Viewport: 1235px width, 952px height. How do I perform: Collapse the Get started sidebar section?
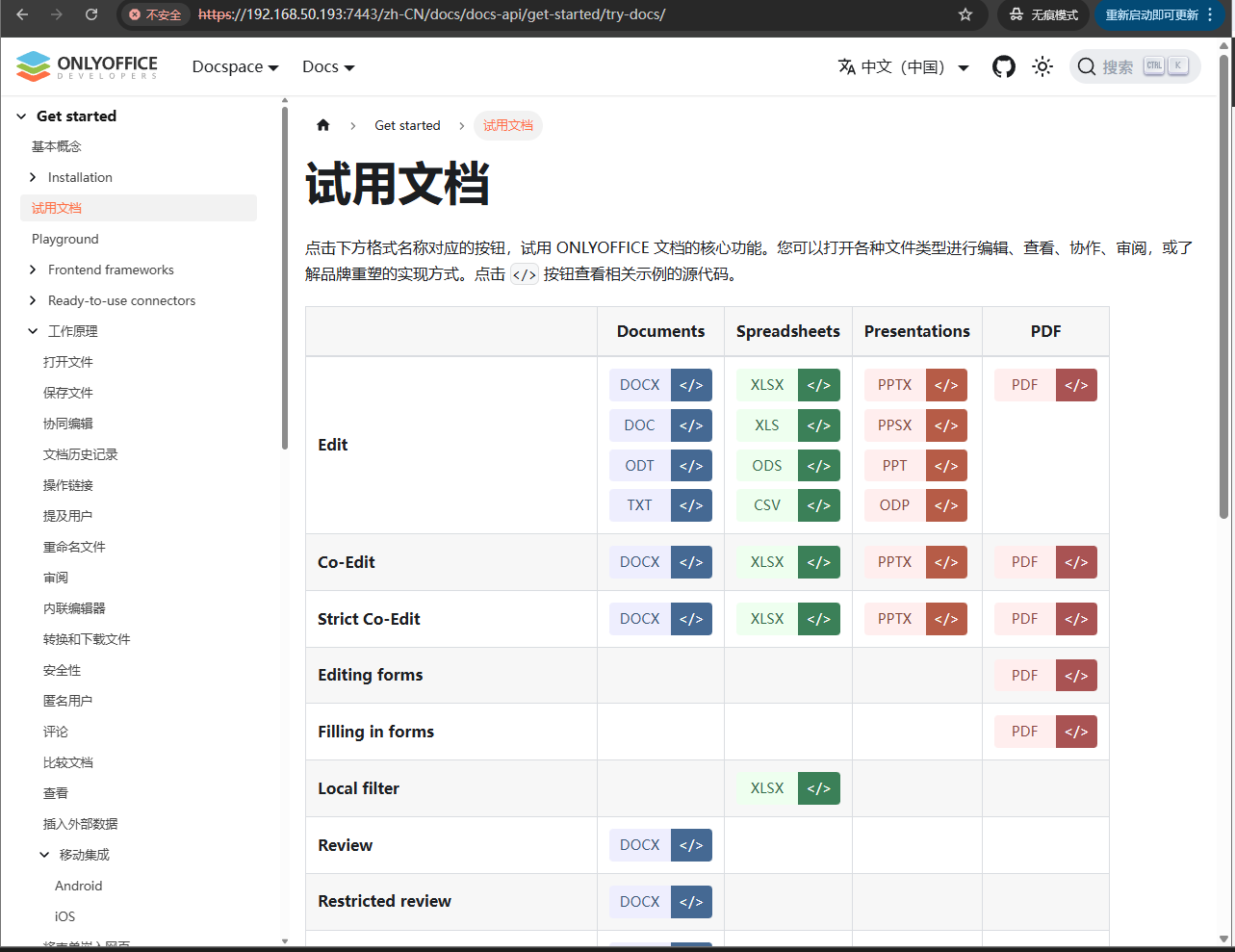click(21, 116)
